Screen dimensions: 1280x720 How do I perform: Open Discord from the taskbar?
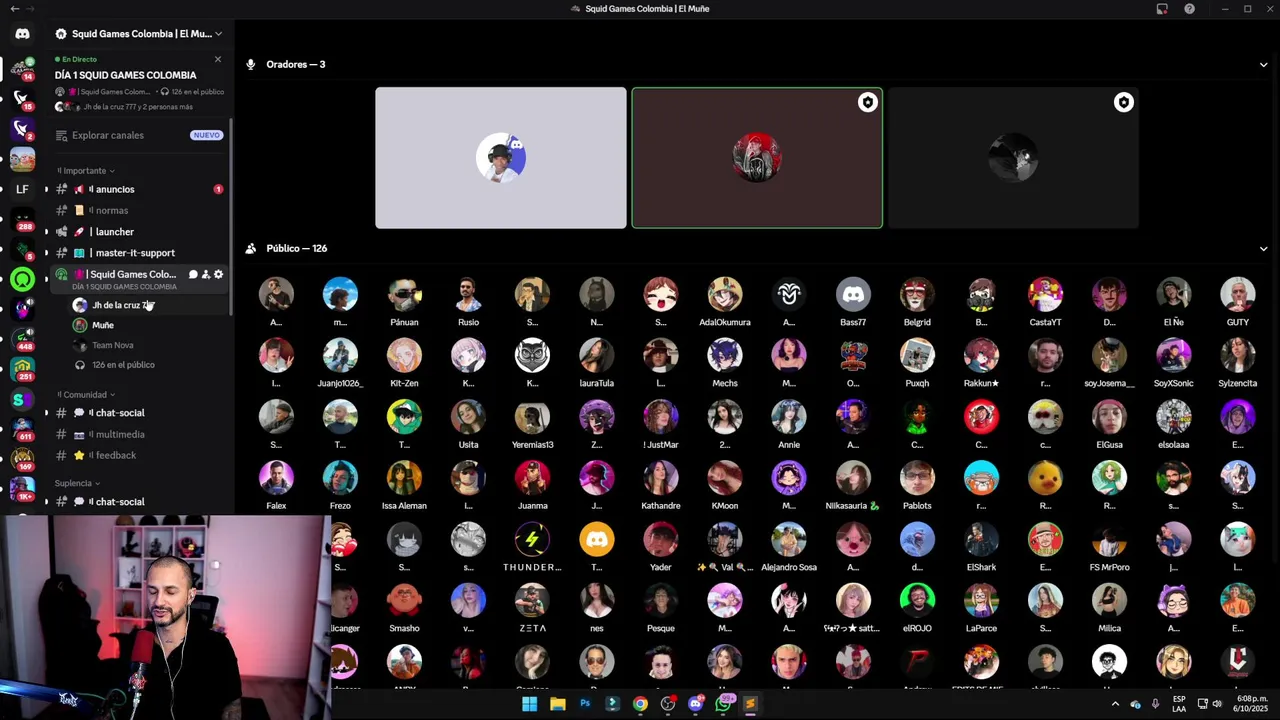pyautogui.click(x=695, y=704)
